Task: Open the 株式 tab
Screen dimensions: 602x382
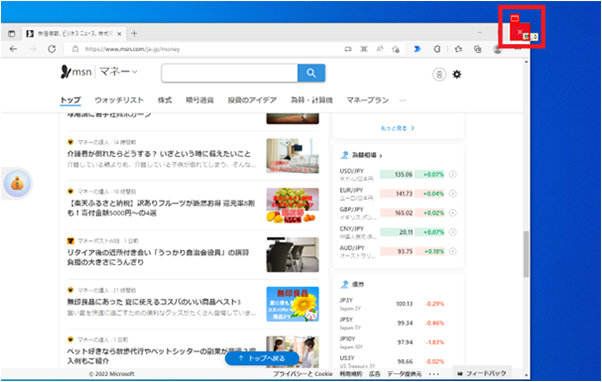Action: coord(165,100)
